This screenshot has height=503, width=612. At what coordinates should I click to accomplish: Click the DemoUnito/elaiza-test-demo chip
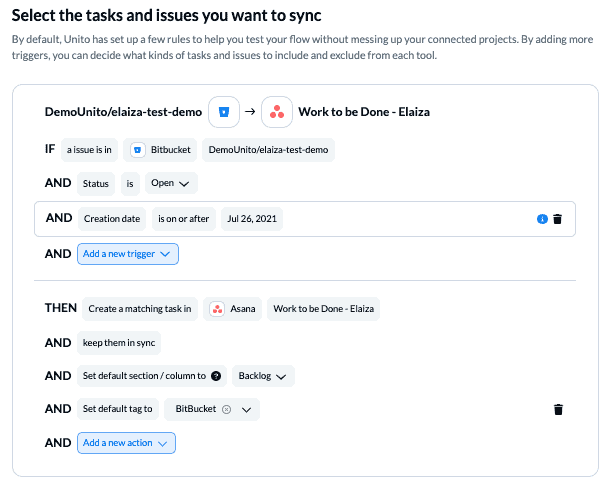(x=268, y=150)
